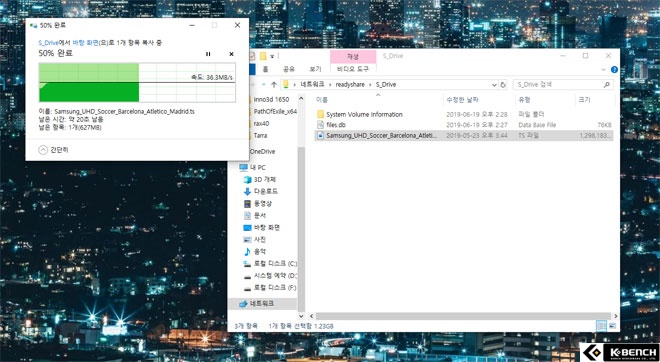
Task: Expand the ribbon with the chevron
Action: (x=603, y=69)
